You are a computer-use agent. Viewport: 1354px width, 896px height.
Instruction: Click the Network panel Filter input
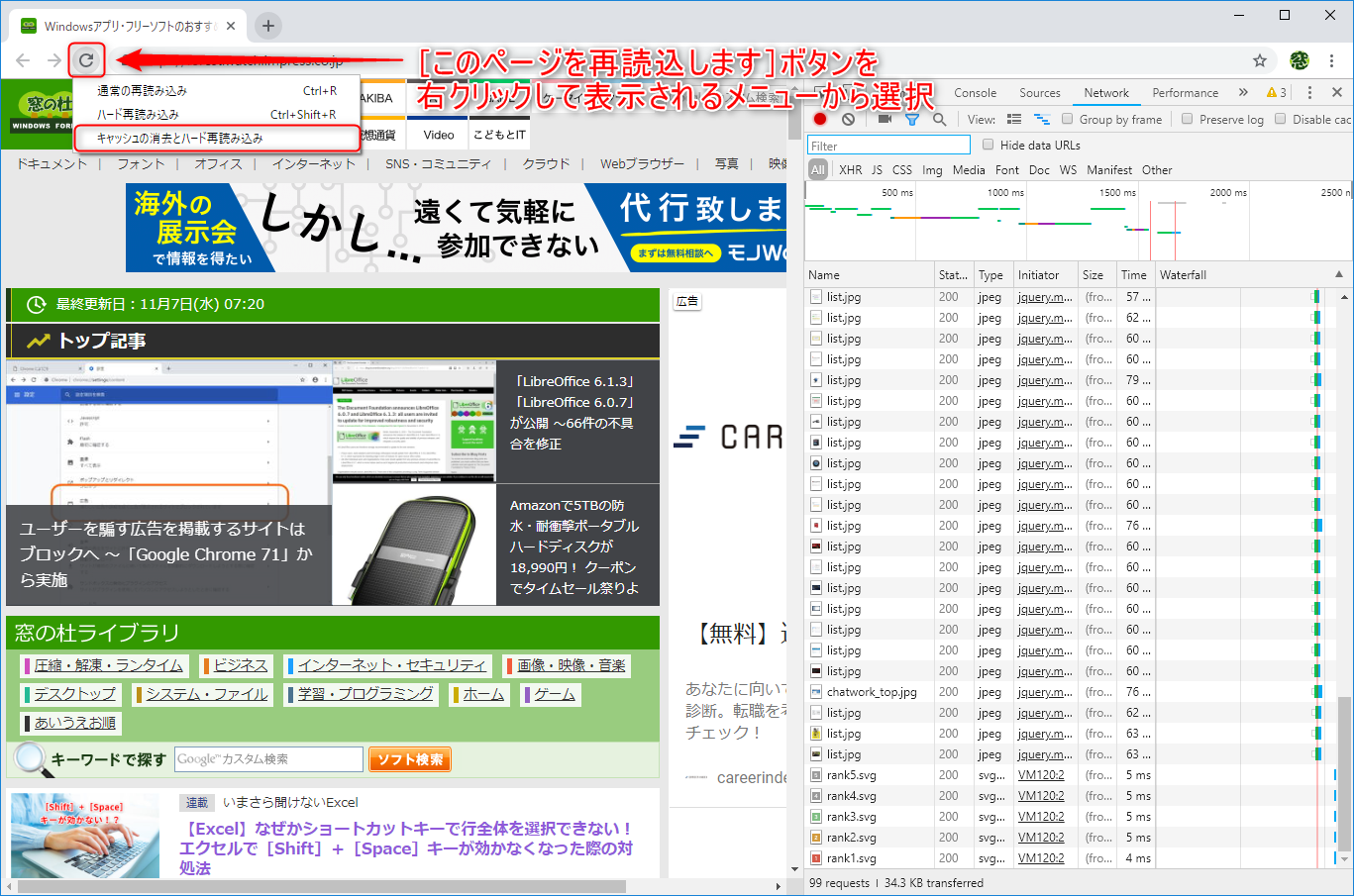point(888,145)
